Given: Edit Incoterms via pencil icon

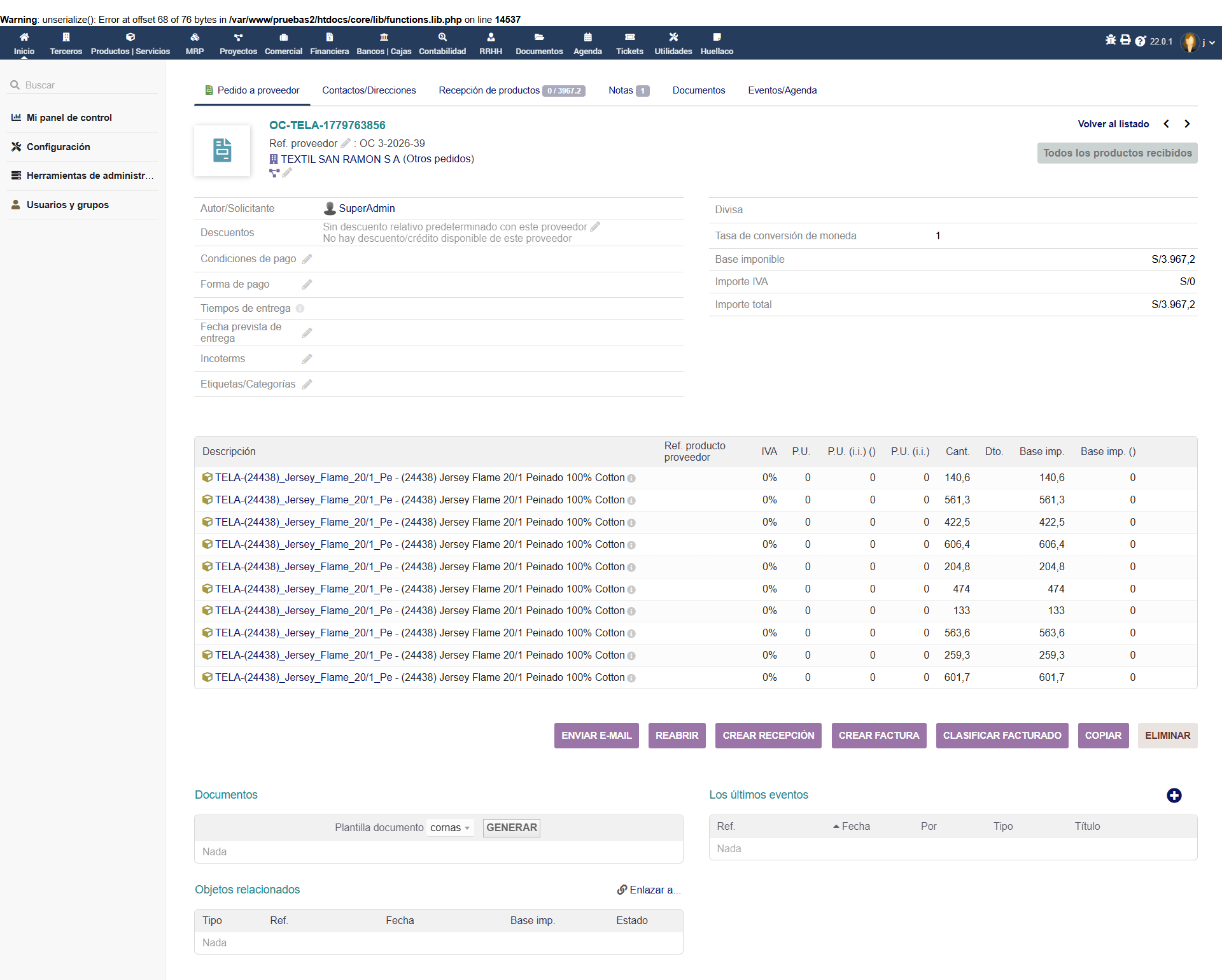Looking at the screenshot, I should 307,359.
